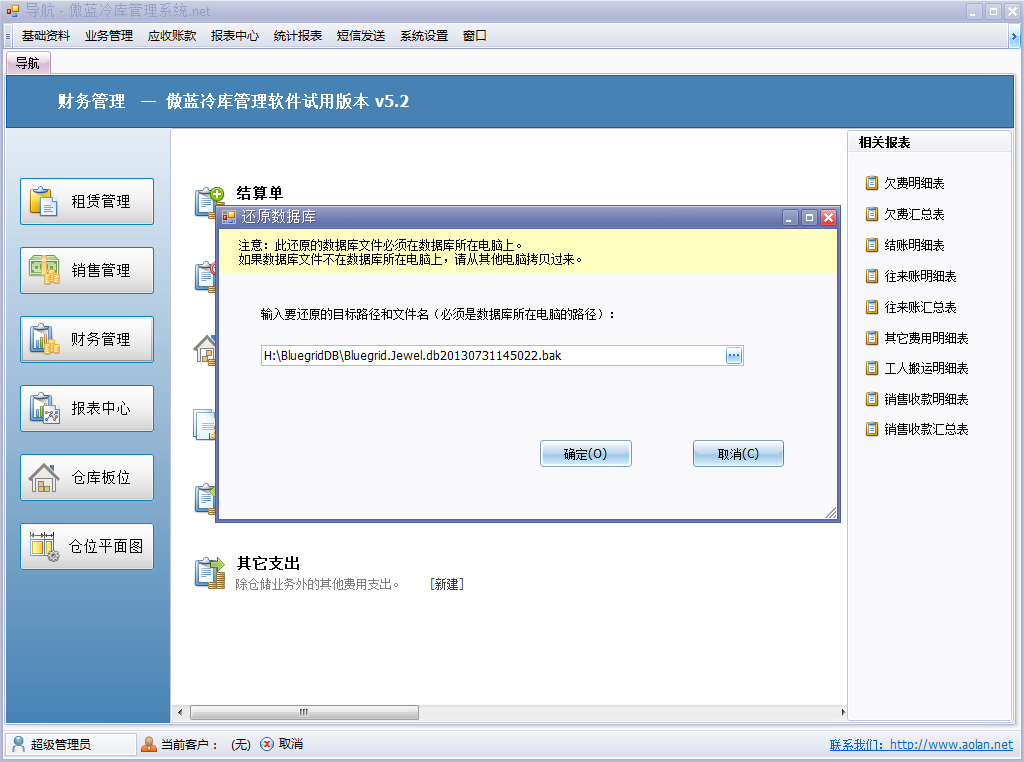Open the 欠费明细表 report
The width and height of the screenshot is (1024, 762).
click(913, 184)
